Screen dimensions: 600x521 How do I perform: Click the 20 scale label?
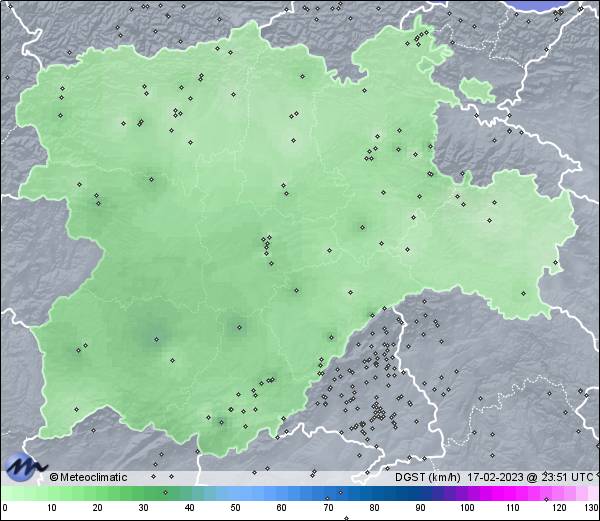98,508
